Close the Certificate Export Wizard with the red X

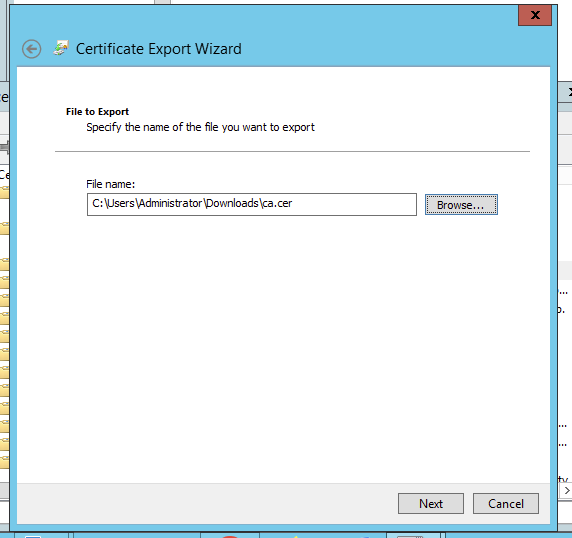pyautogui.click(x=535, y=15)
